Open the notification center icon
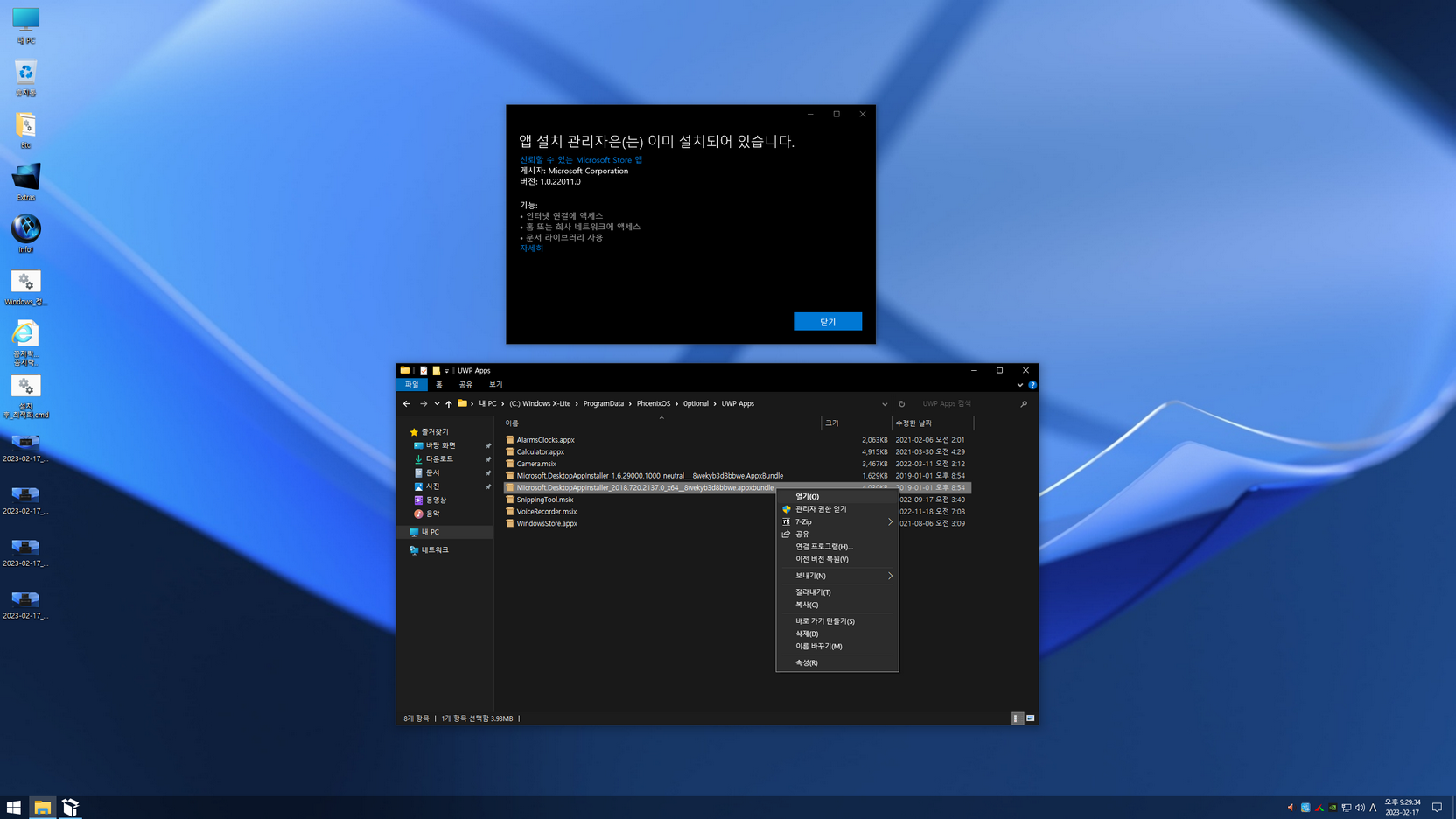This screenshot has height=819, width=1456. click(1437, 808)
